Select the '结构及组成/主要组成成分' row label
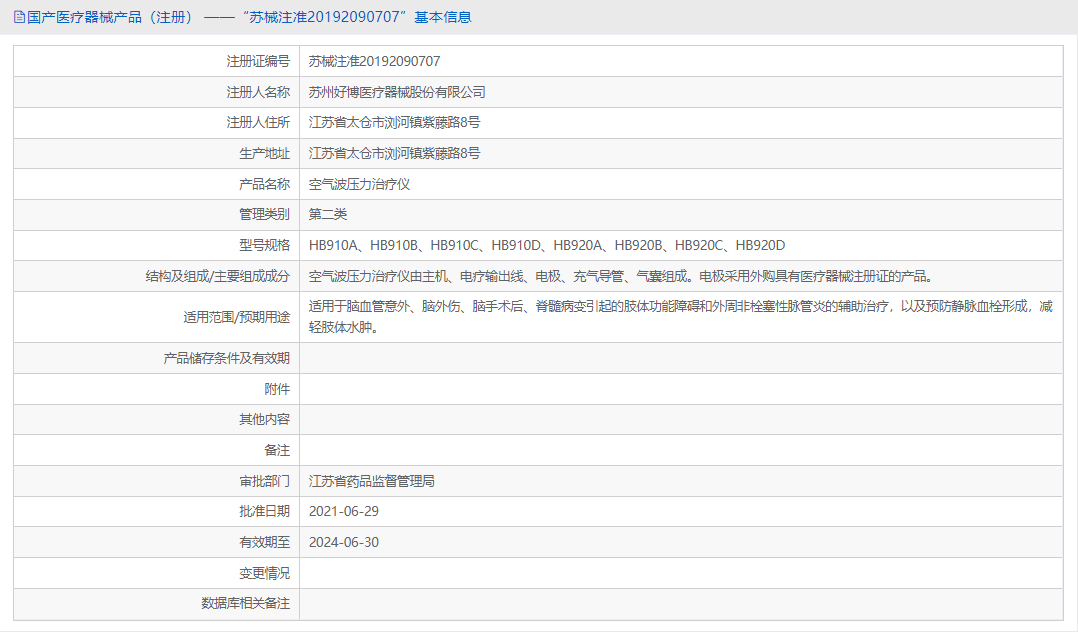1078x640 pixels. click(218, 276)
